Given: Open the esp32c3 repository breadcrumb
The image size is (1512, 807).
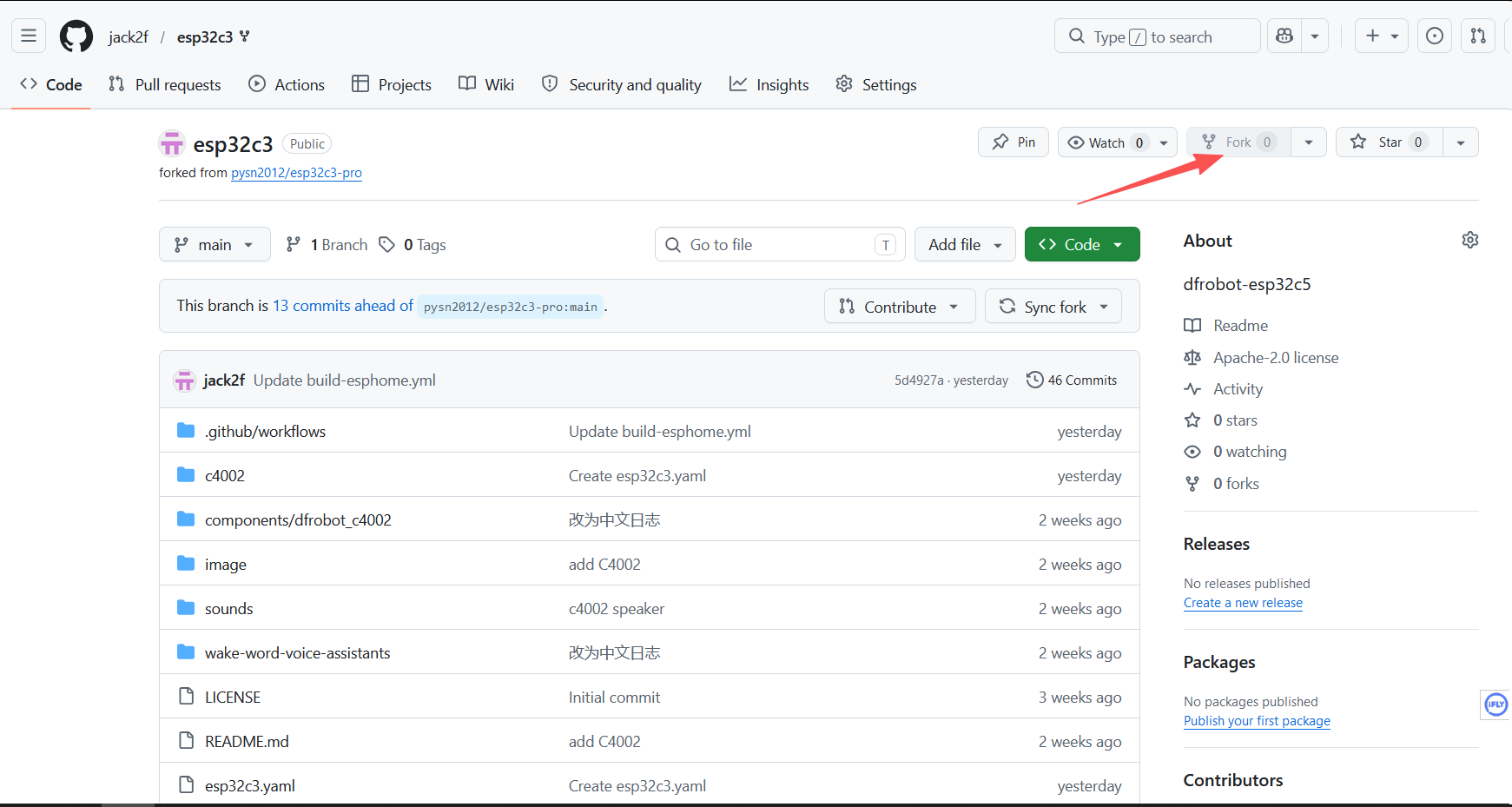Looking at the screenshot, I should [x=205, y=36].
